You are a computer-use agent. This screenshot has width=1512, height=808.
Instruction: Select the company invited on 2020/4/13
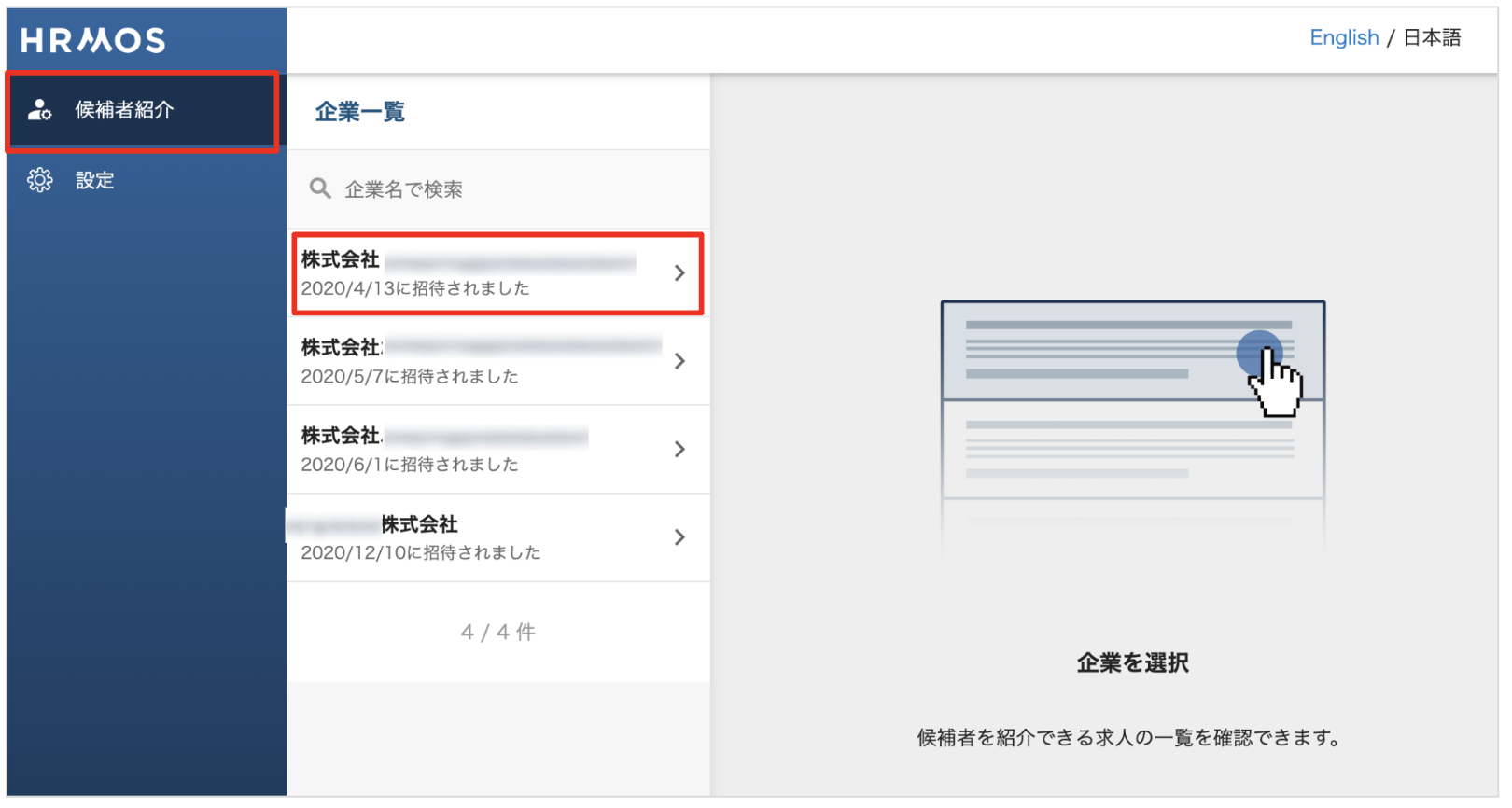(497, 273)
